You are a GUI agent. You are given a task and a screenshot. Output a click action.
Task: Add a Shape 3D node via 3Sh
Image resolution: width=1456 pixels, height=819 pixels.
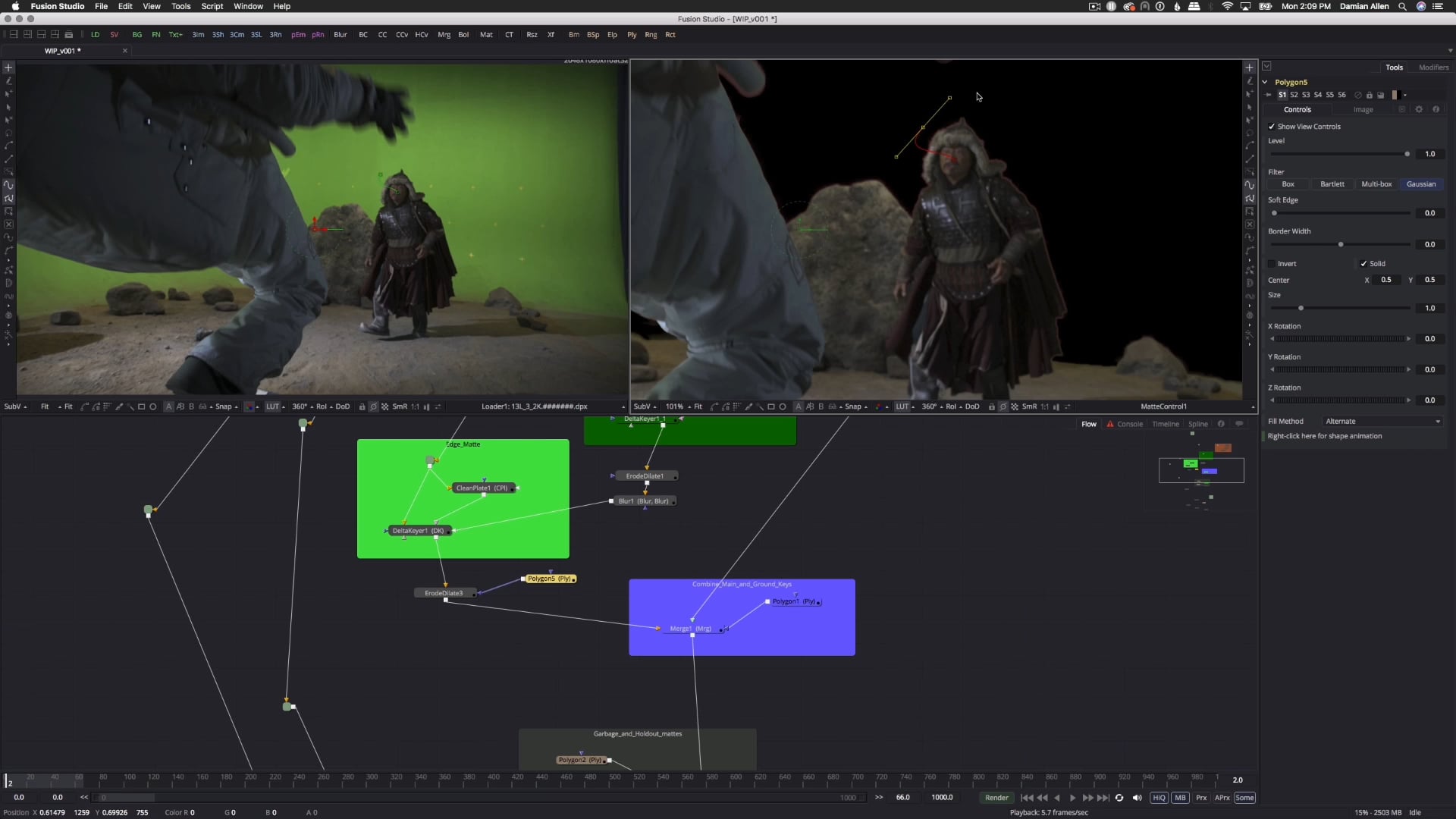[218, 35]
